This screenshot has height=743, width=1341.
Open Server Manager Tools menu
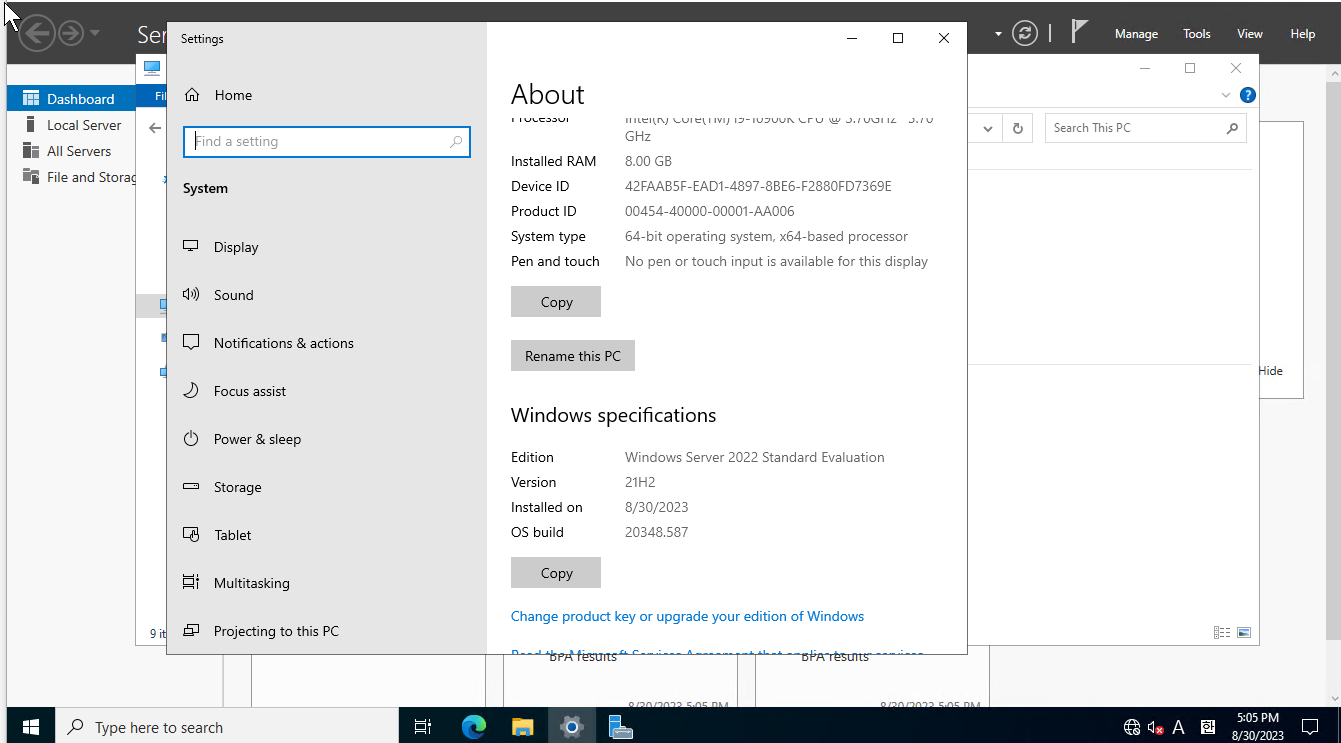pos(1197,34)
